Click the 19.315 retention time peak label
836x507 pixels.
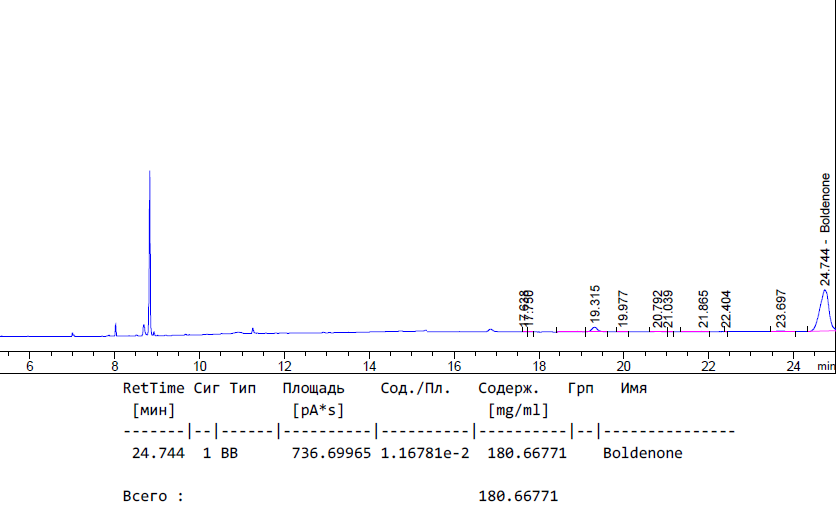[x=595, y=304]
